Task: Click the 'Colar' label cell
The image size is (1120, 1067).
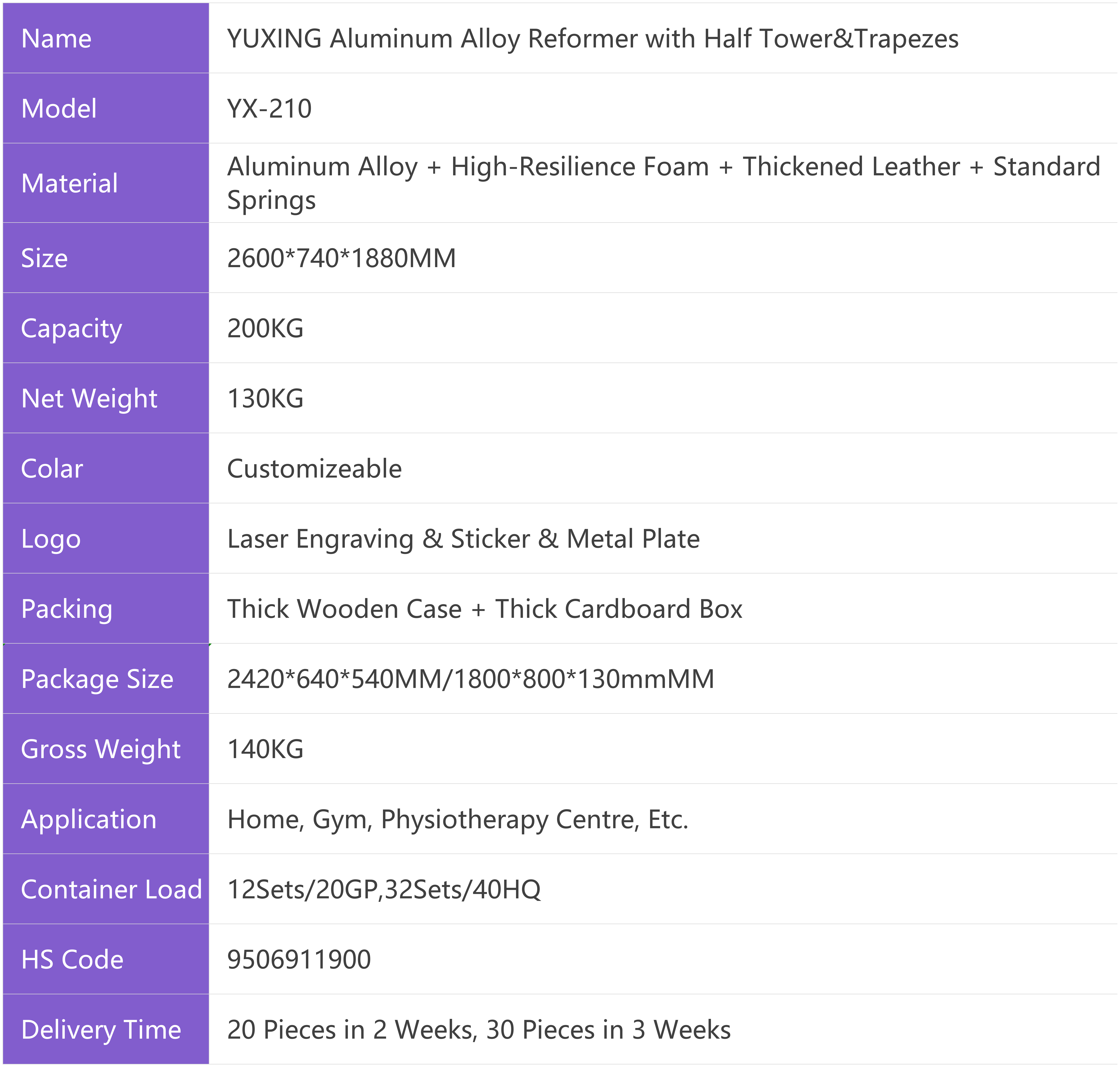Action: pyautogui.click(x=106, y=468)
